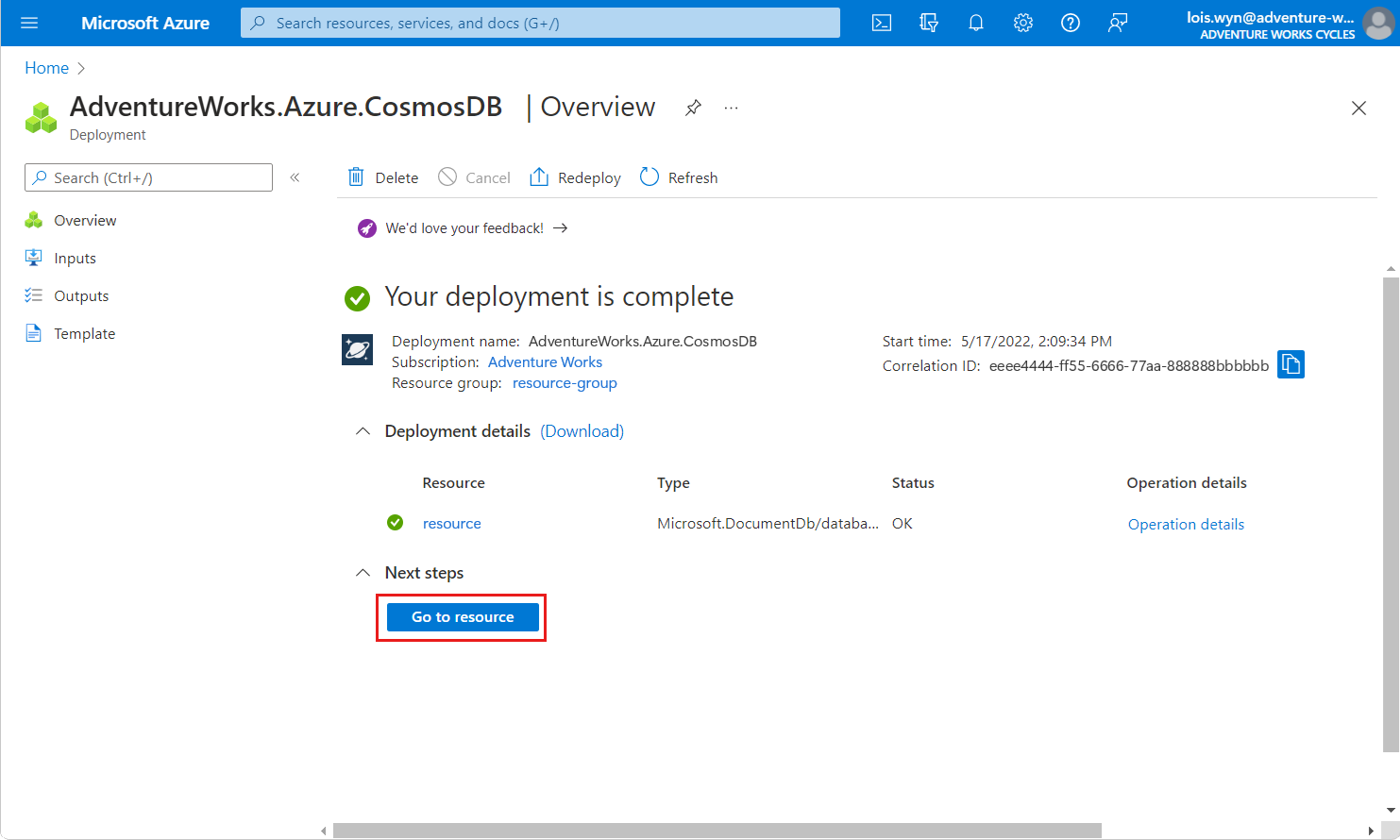This screenshot has height=840, width=1400.
Task: Open portal settings gear
Action: coord(1023,23)
